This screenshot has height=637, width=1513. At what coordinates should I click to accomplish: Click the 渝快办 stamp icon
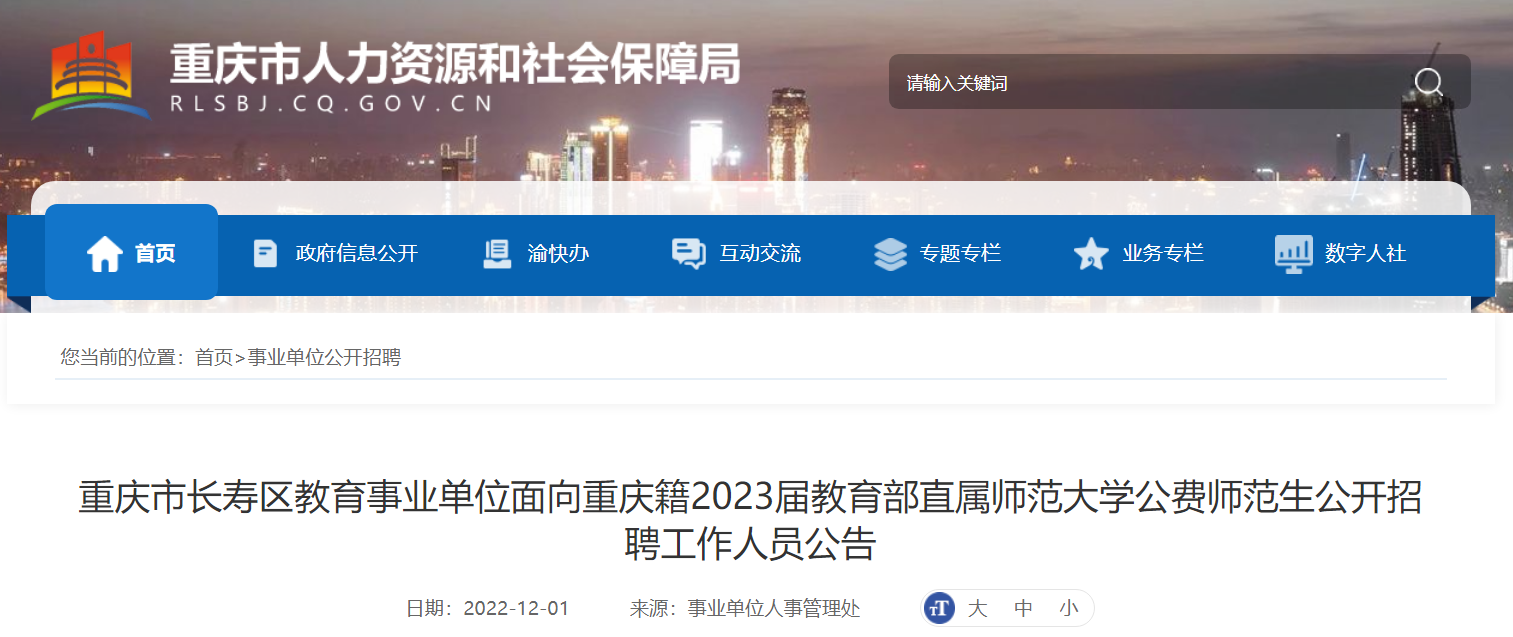[497, 253]
